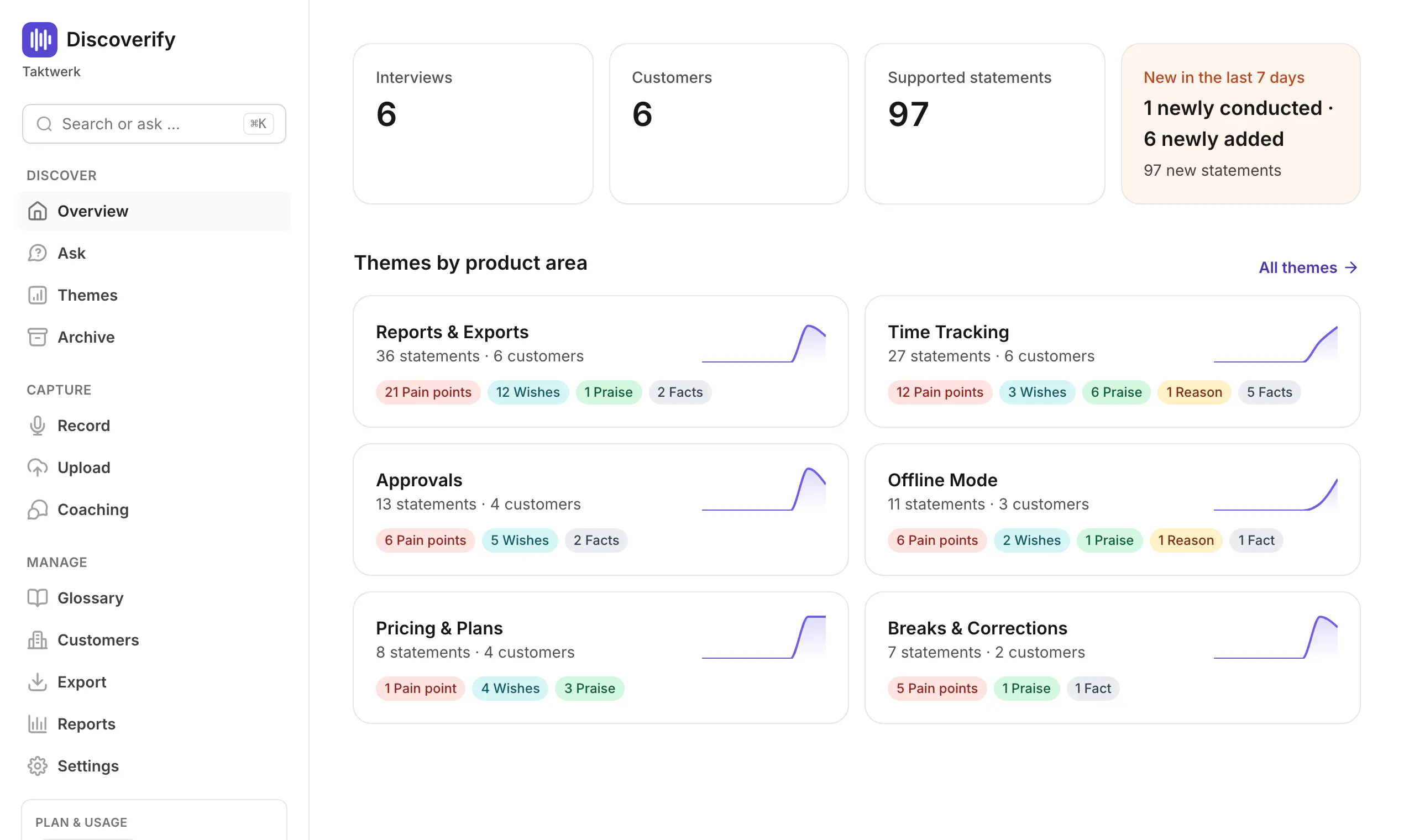The width and height of the screenshot is (1404, 840).
Task: Click the Reports bar chart icon
Action: point(38,724)
